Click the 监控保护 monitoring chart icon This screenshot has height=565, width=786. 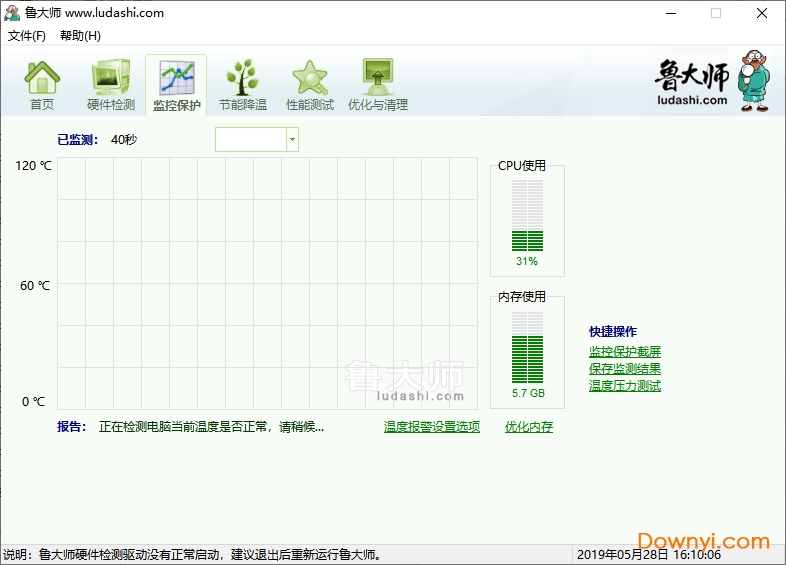click(176, 78)
